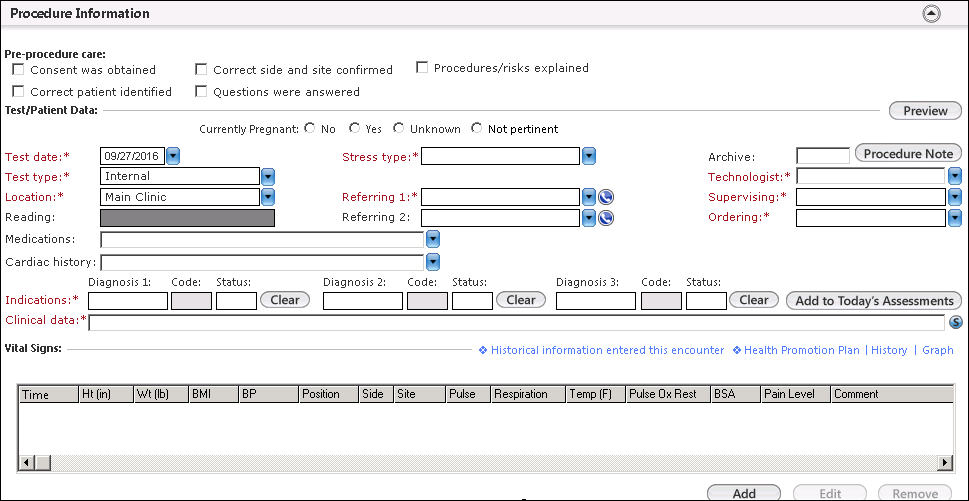
Task: Click the Diagnosis 3 Status field
Action: coord(706,301)
